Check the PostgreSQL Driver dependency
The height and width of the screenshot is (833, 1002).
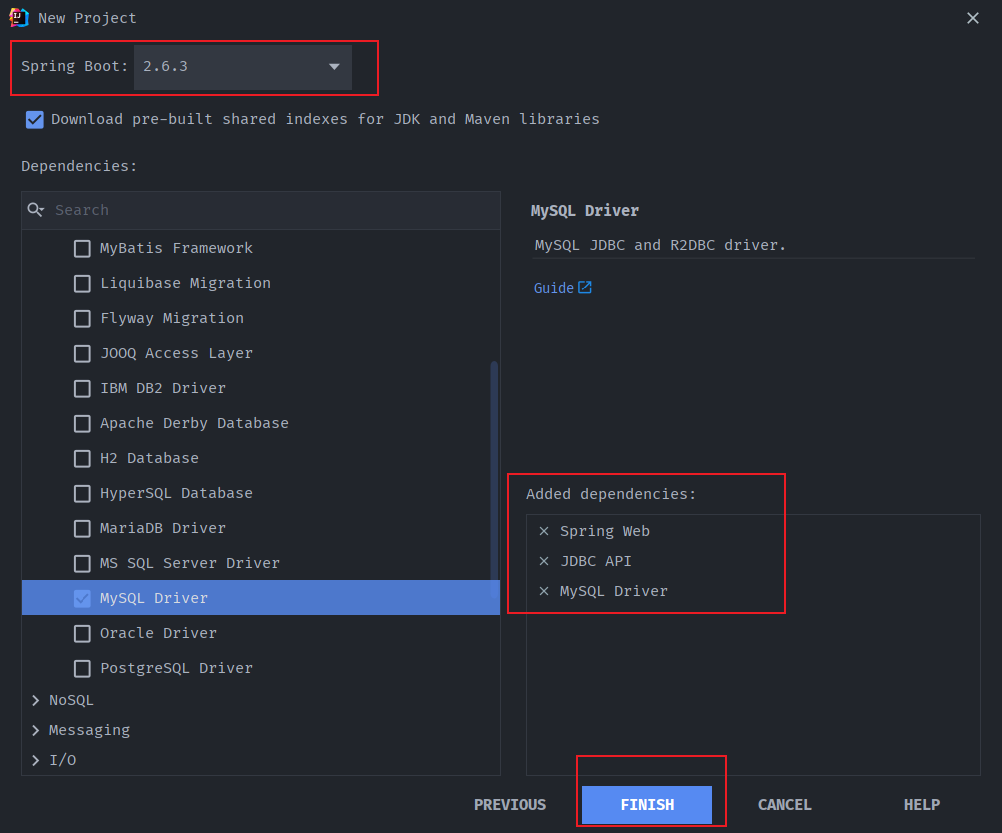coord(82,668)
